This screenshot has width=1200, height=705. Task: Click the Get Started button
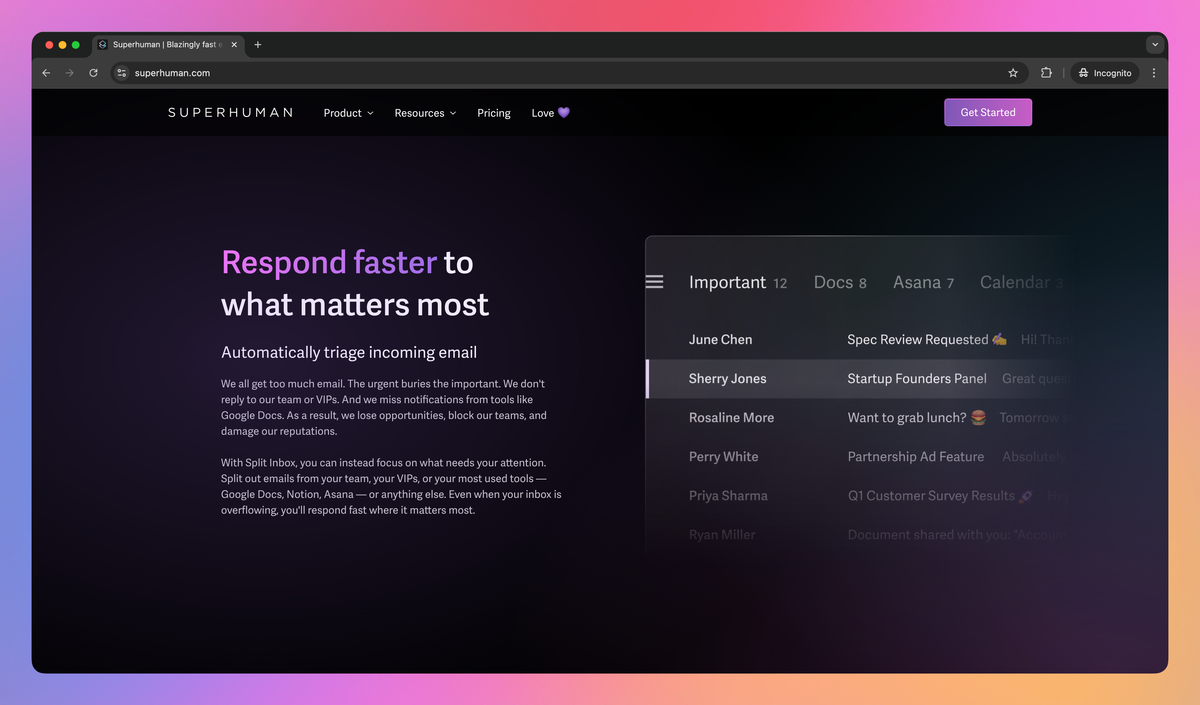coord(988,113)
